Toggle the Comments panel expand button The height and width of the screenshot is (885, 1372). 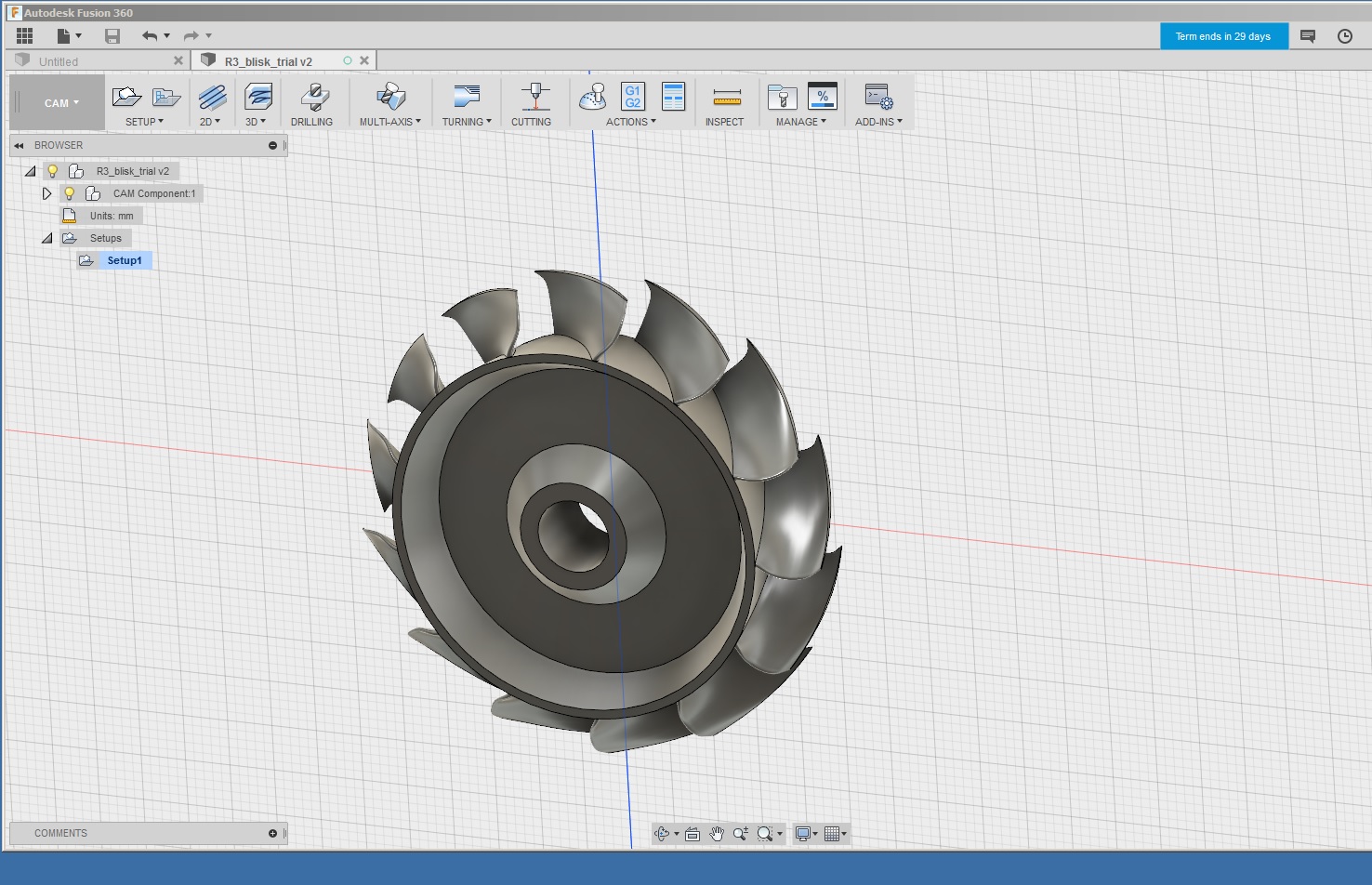click(x=272, y=833)
